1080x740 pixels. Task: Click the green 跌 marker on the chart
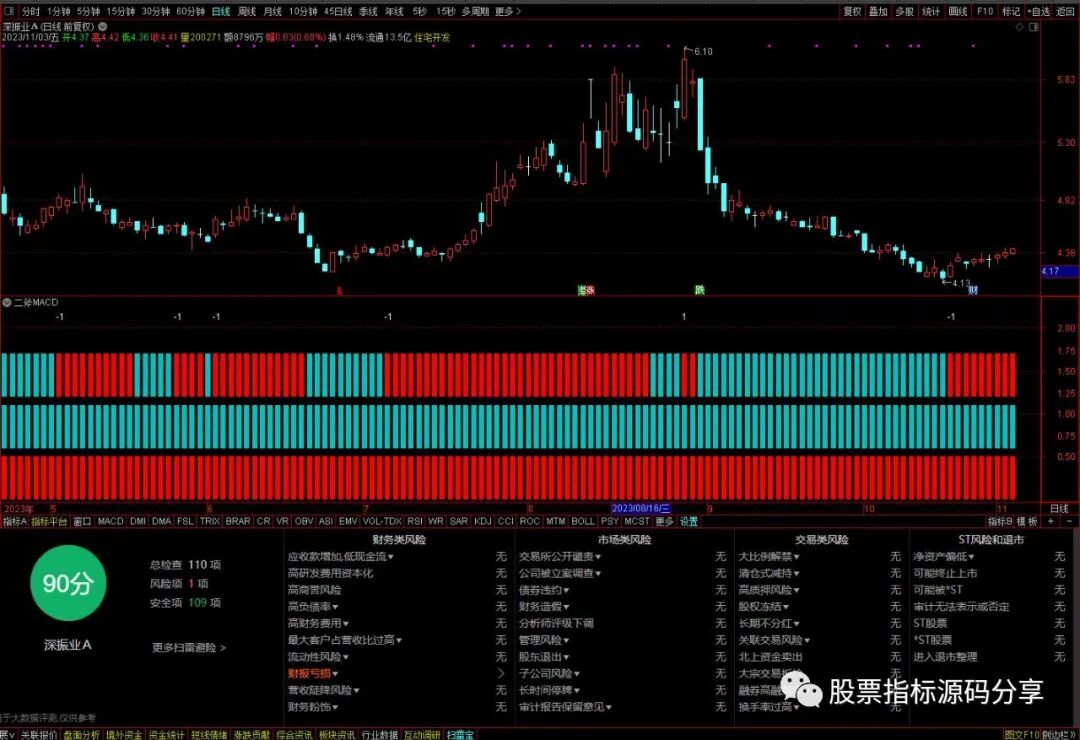(699, 290)
